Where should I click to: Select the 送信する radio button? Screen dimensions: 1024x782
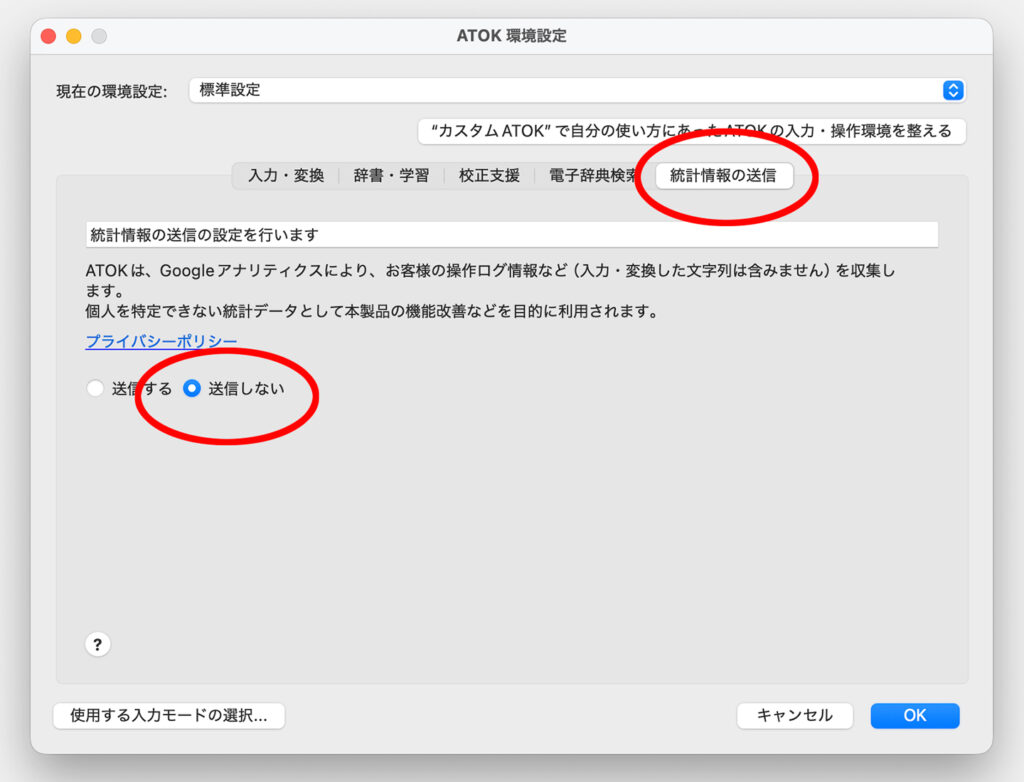pos(95,388)
